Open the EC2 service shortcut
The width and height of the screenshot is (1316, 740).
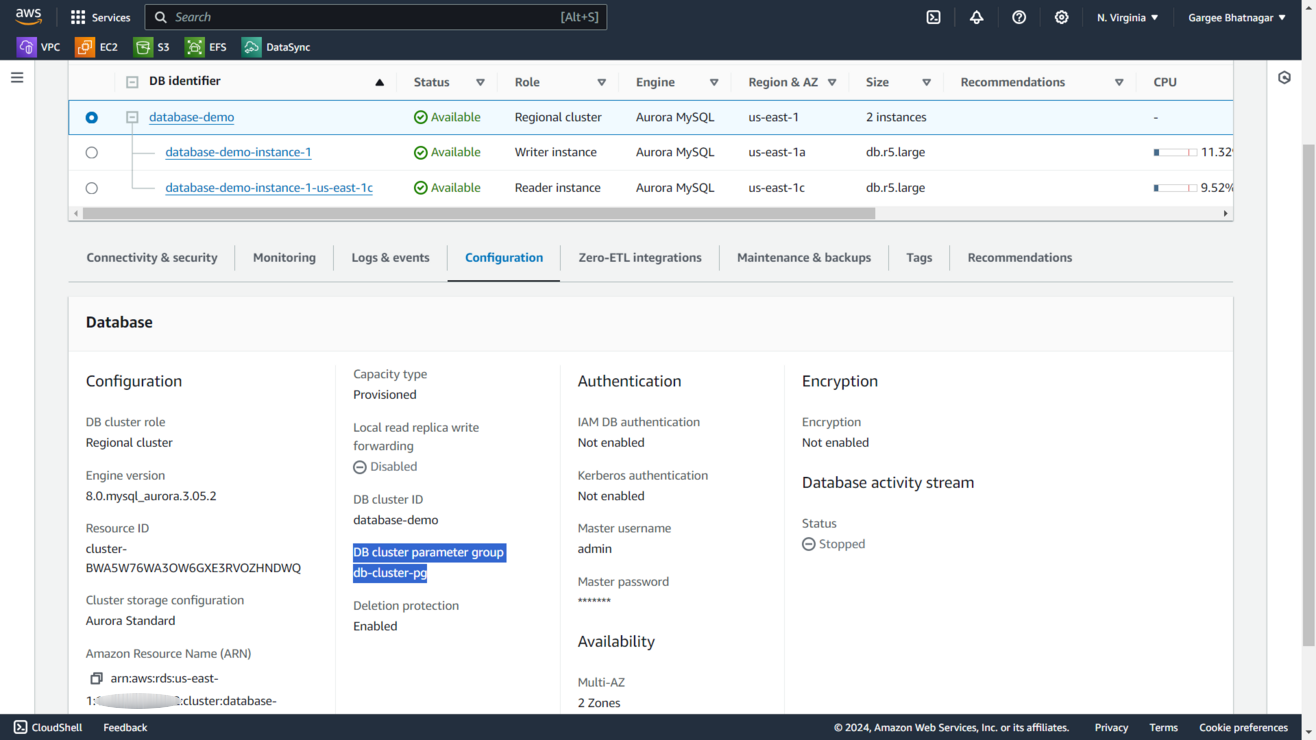pos(97,47)
